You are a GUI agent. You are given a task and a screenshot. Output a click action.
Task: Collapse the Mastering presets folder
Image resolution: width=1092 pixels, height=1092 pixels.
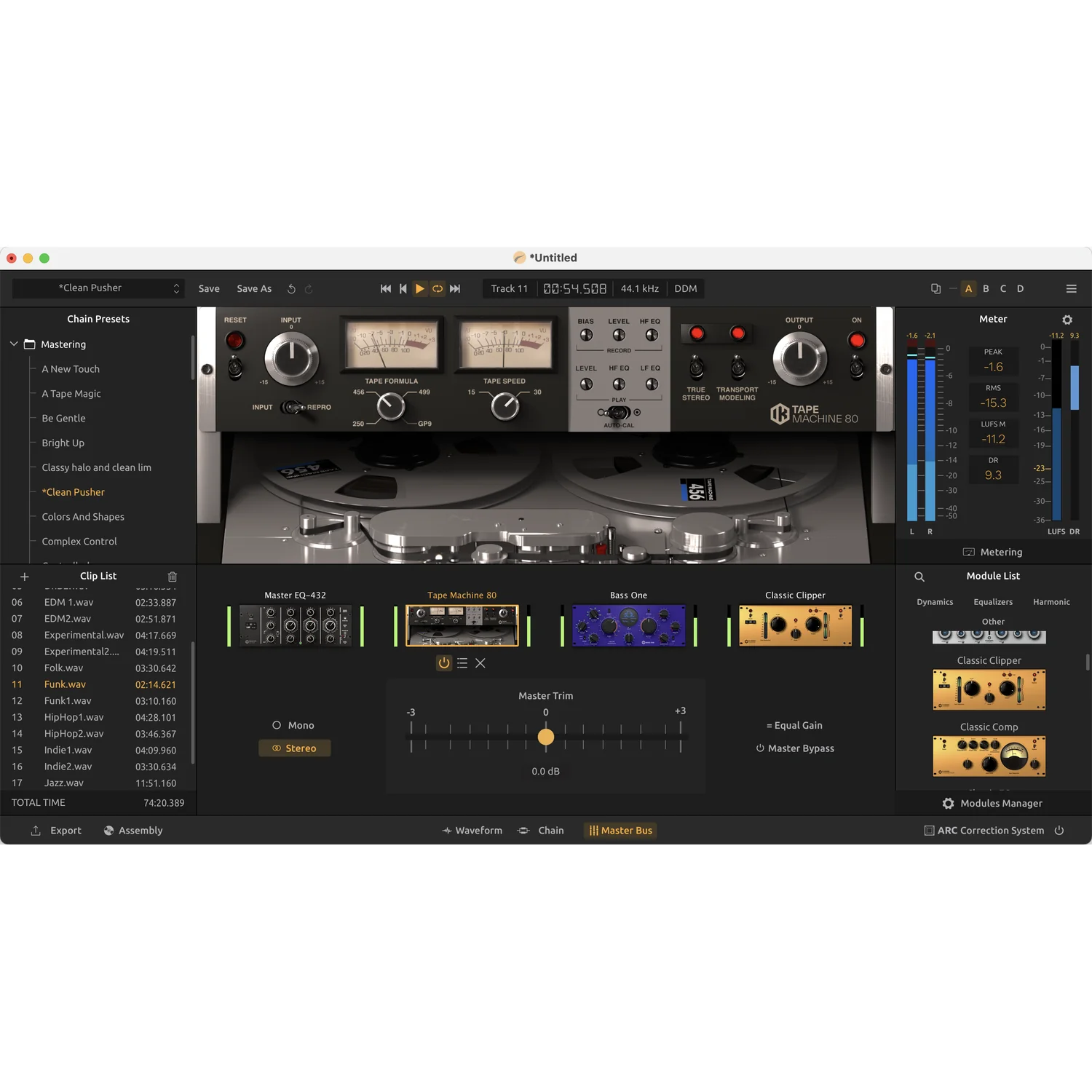14,344
